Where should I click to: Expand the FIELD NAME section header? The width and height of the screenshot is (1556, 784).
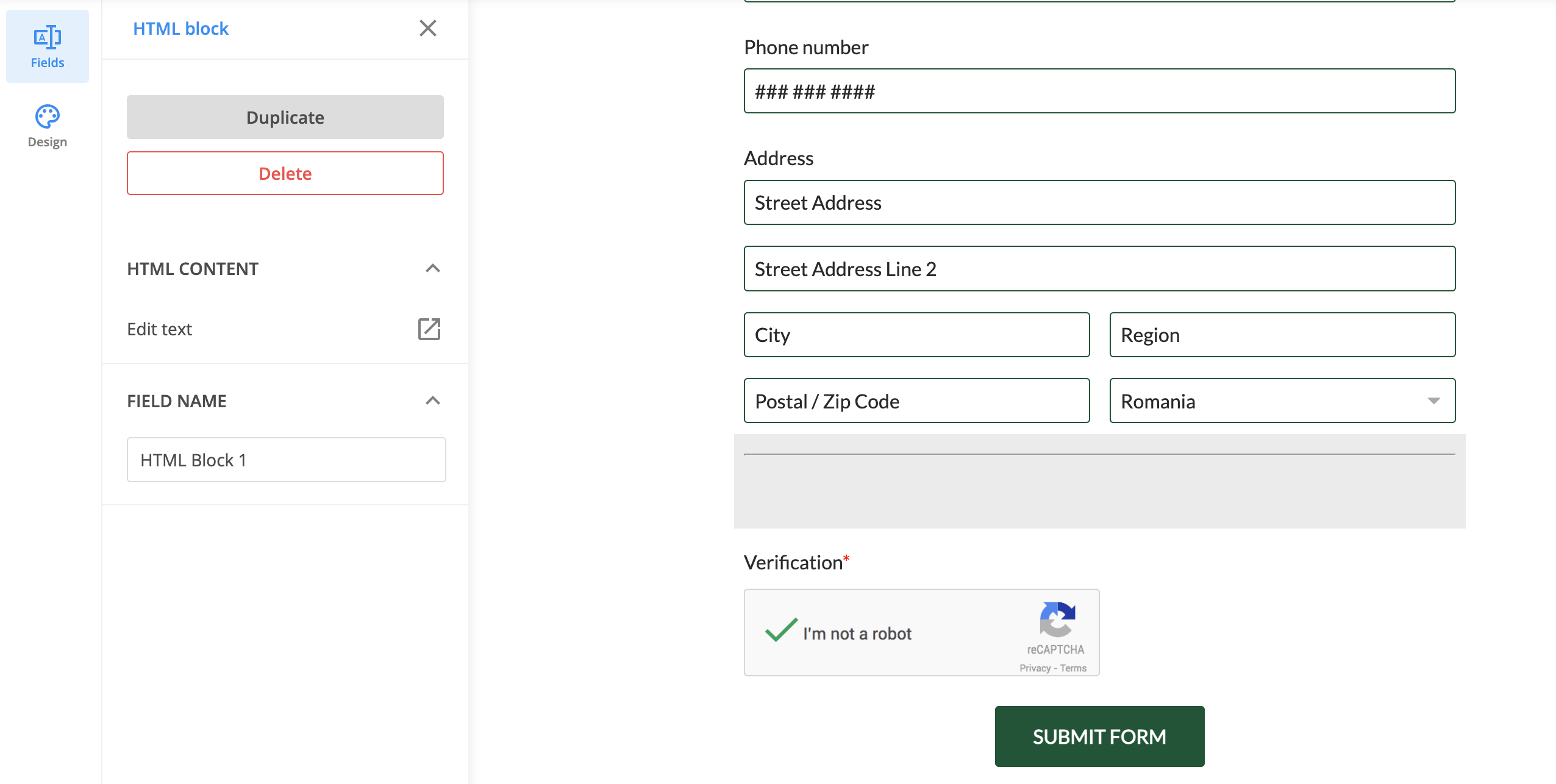tap(284, 401)
